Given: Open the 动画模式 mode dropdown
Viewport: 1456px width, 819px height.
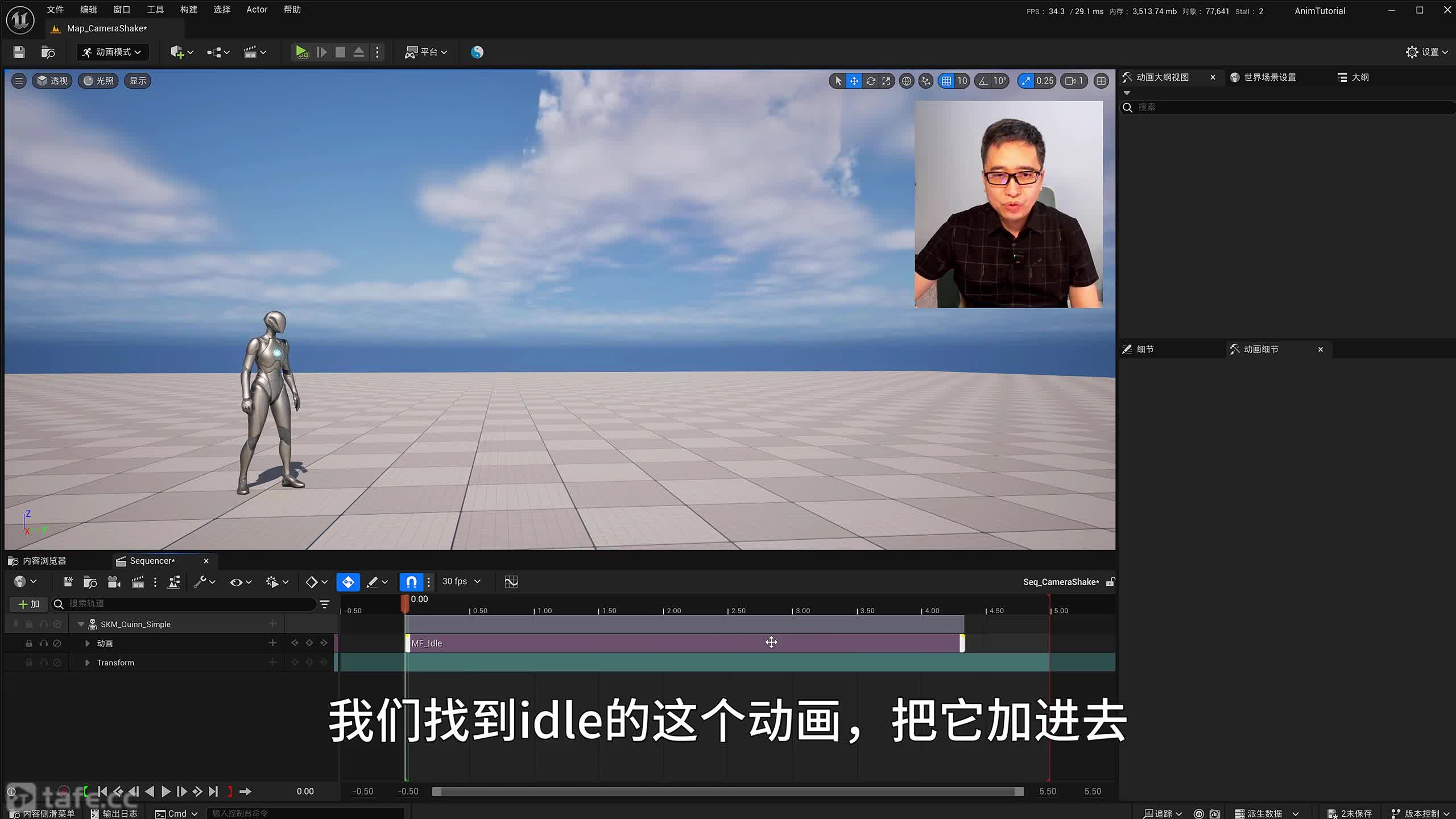Looking at the screenshot, I should (112, 52).
